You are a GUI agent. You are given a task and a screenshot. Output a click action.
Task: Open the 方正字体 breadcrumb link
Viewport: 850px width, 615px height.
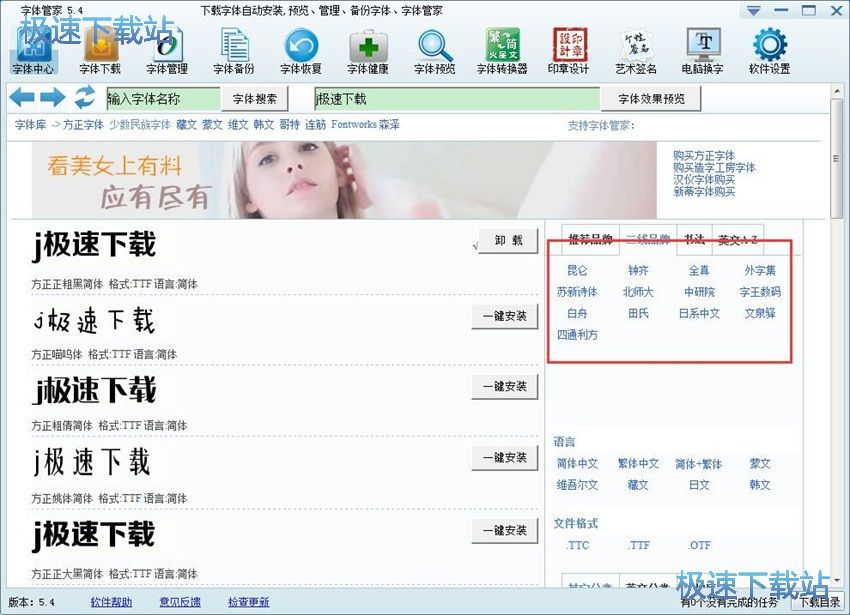coord(83,125)
